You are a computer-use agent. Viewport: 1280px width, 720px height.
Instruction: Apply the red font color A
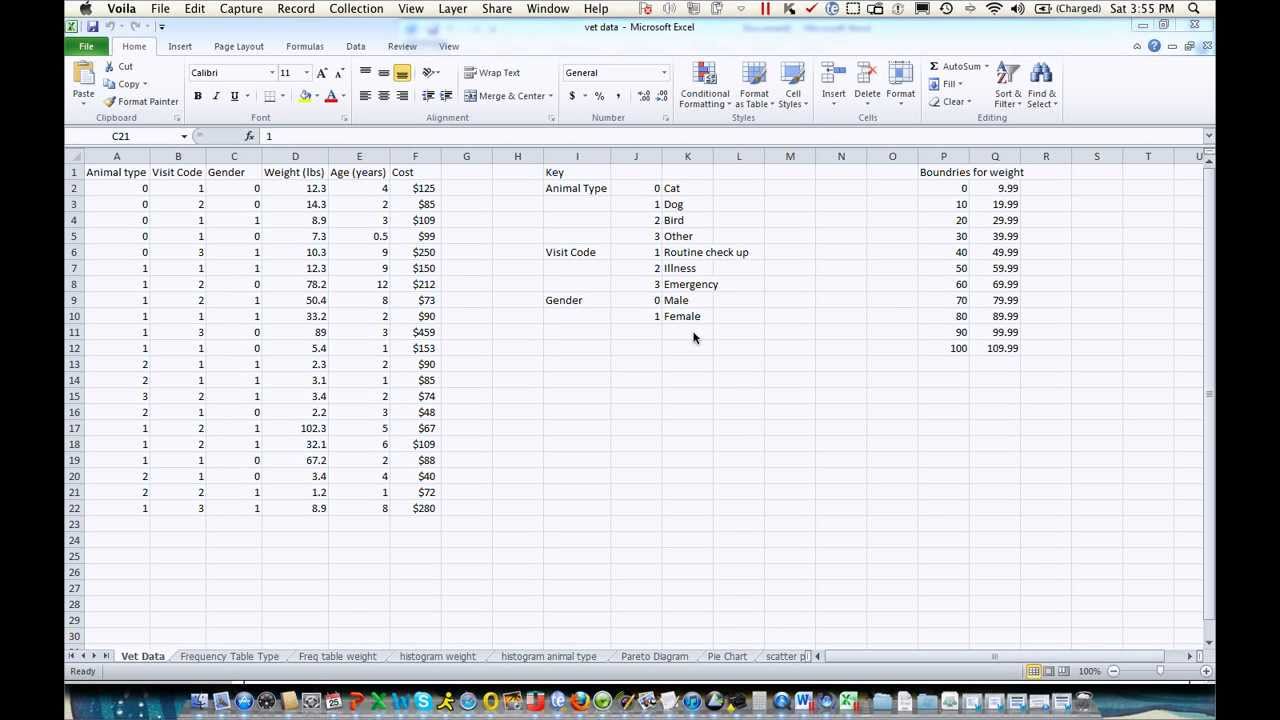330,97
